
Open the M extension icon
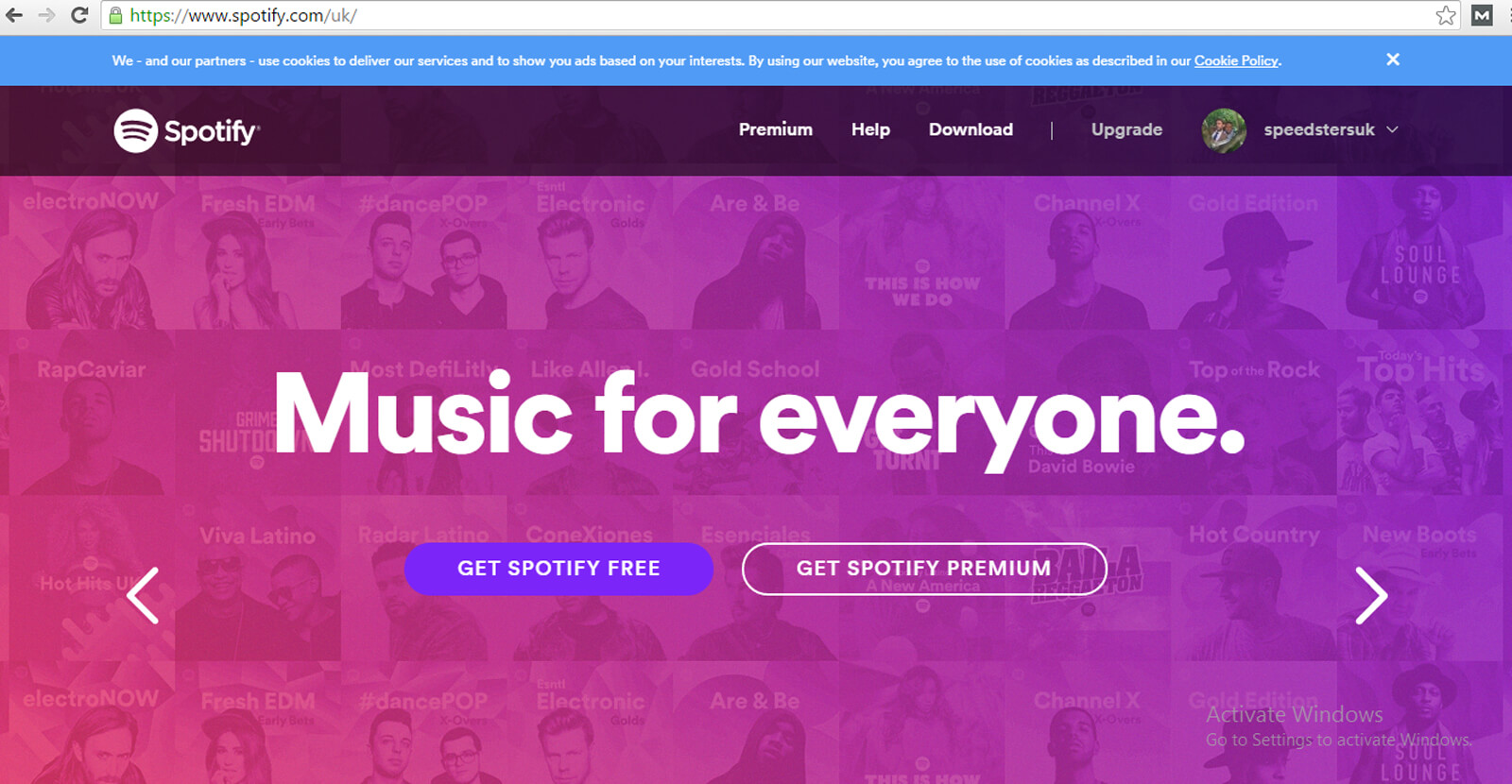coord(1483,15)
